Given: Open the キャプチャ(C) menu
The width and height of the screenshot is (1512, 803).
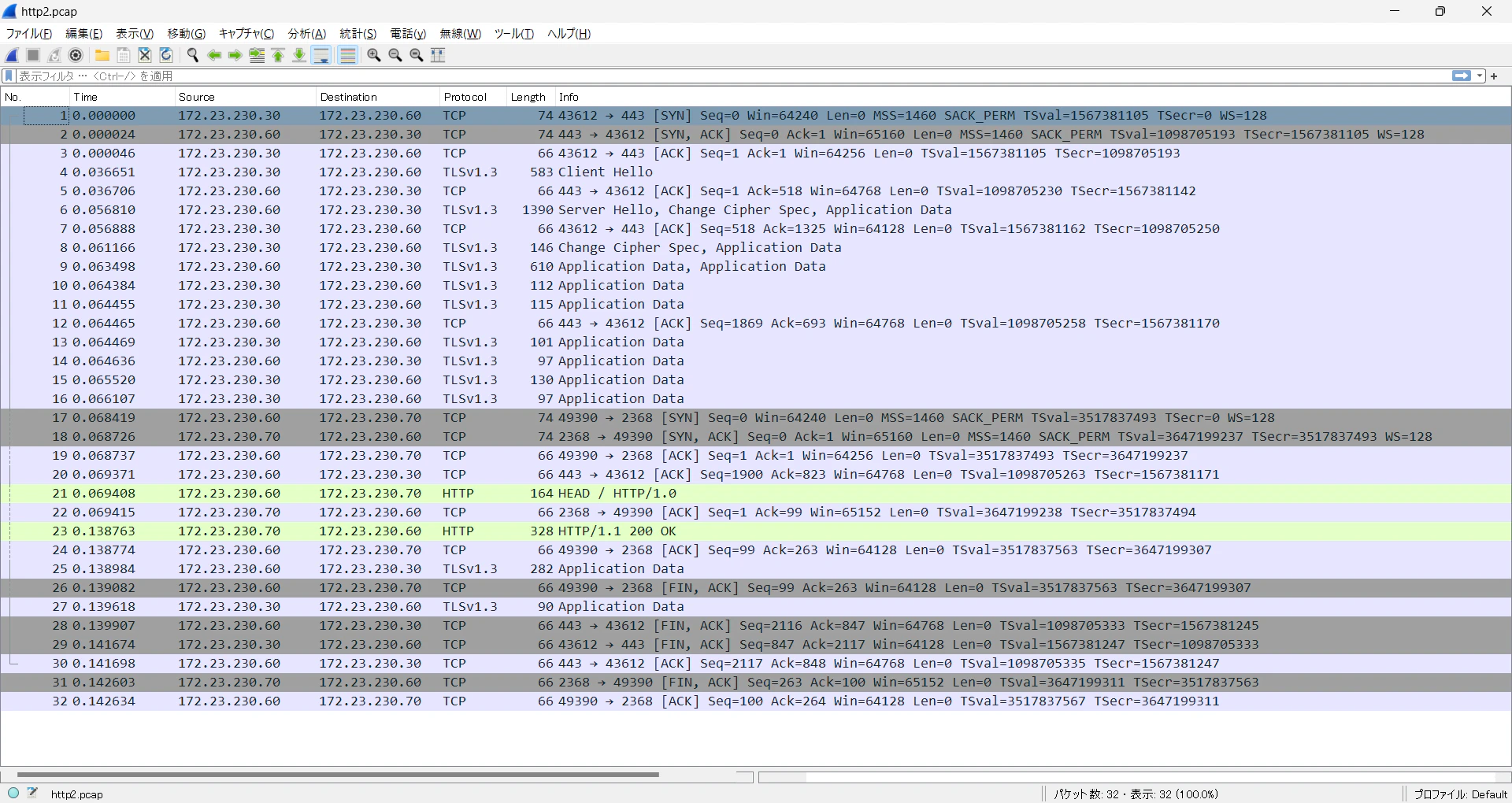Looking at the screenshot, I should pyautogui.click(x=246, y=34).
